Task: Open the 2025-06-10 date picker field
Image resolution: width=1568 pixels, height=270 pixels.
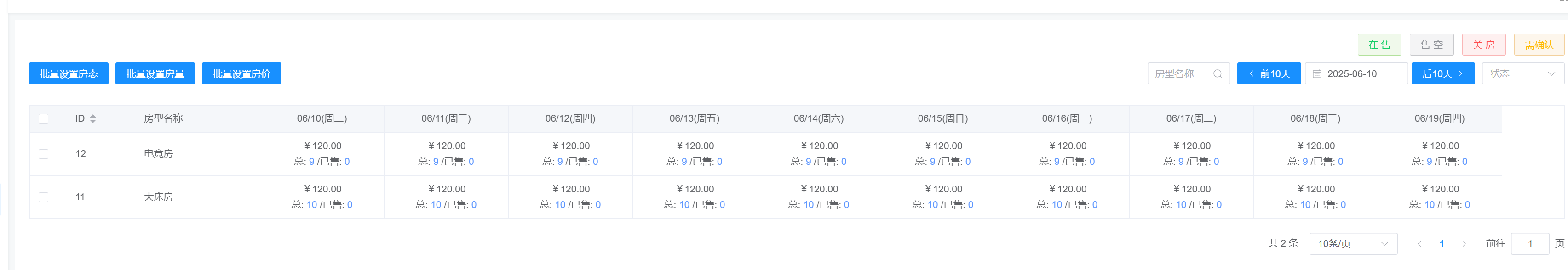Action: (1361, 73)
